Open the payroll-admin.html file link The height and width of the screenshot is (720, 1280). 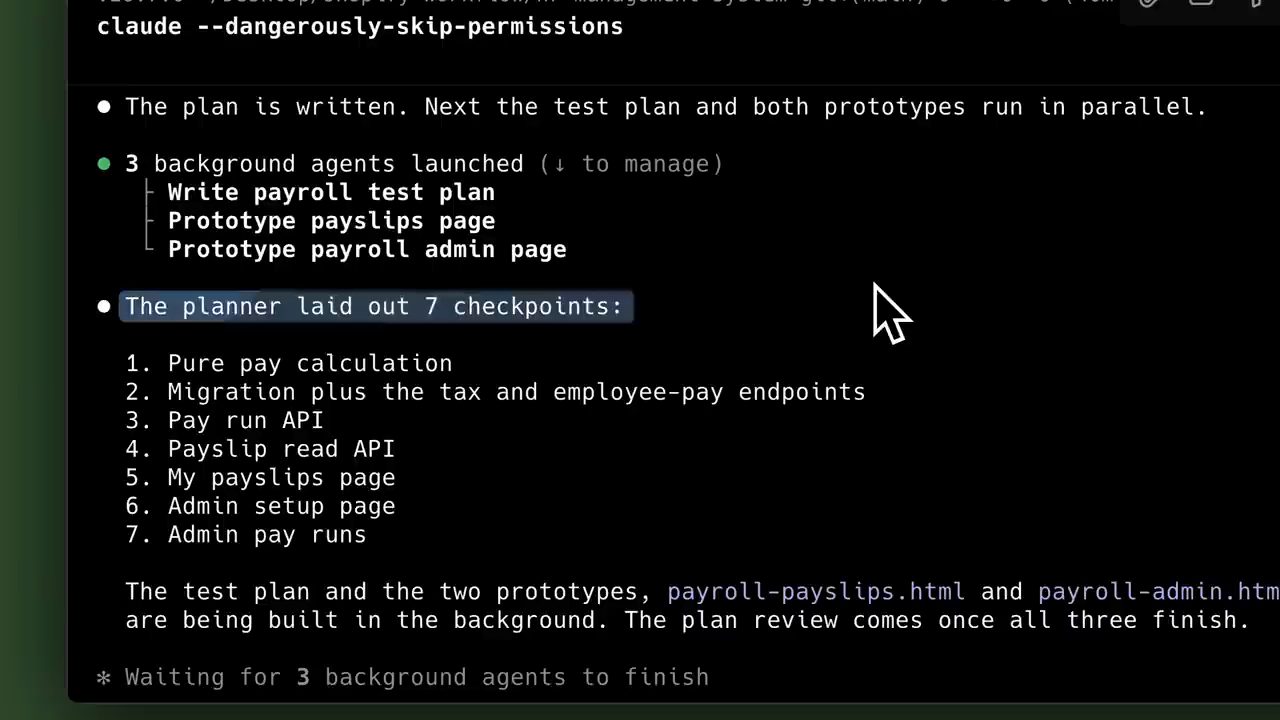1159,591
